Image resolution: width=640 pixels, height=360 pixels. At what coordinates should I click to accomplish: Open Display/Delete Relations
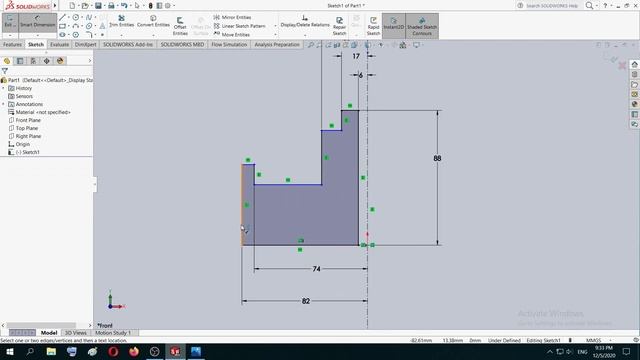pos(305,21)
